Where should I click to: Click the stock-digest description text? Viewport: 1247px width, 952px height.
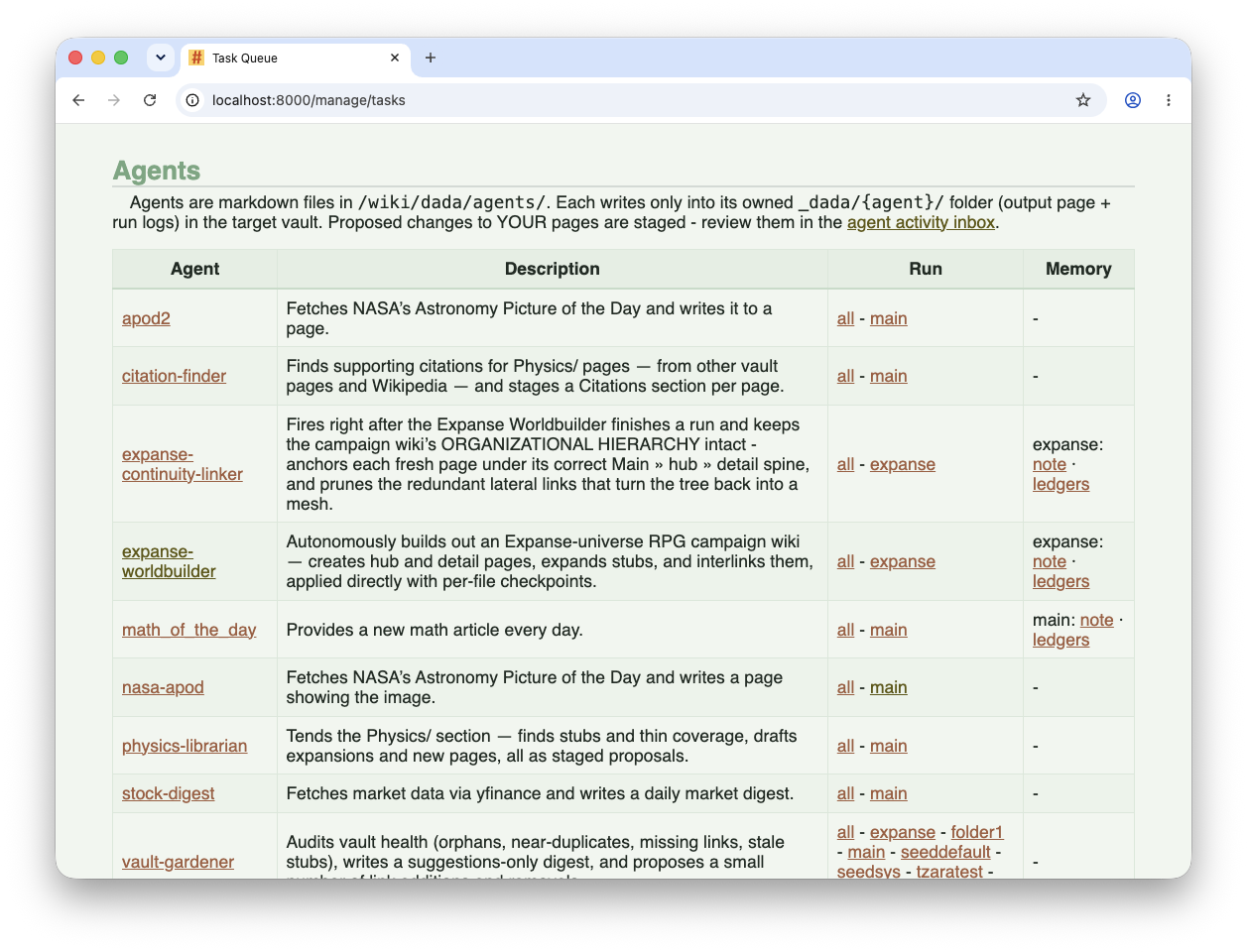(540, 793)
